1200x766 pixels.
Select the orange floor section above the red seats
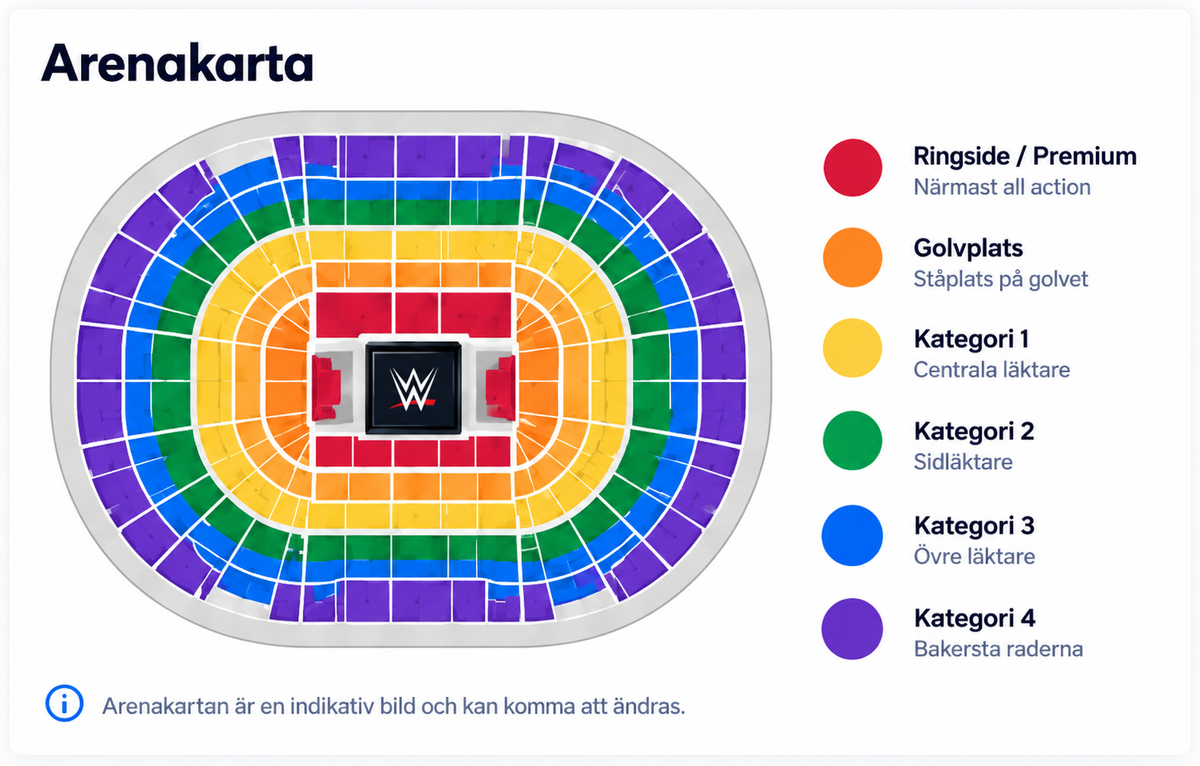[414, 275]
